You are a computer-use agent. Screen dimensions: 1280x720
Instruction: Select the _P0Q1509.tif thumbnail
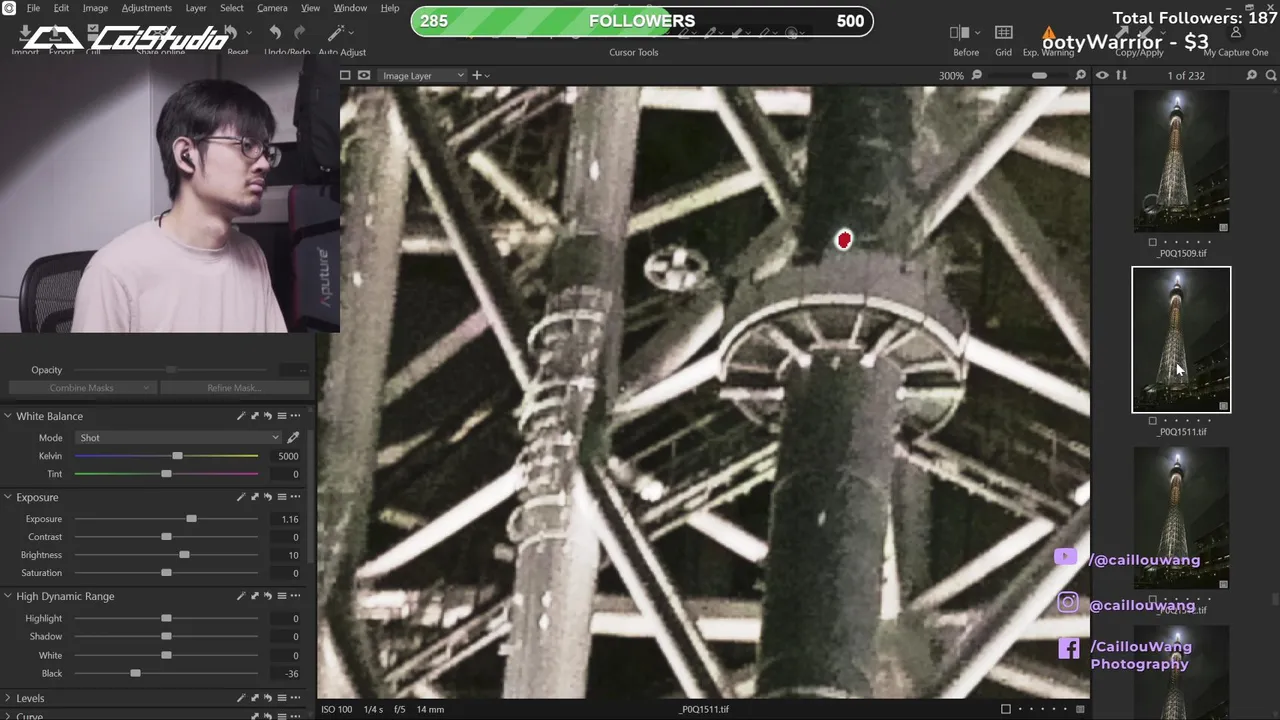click(x=1181, y=161)
